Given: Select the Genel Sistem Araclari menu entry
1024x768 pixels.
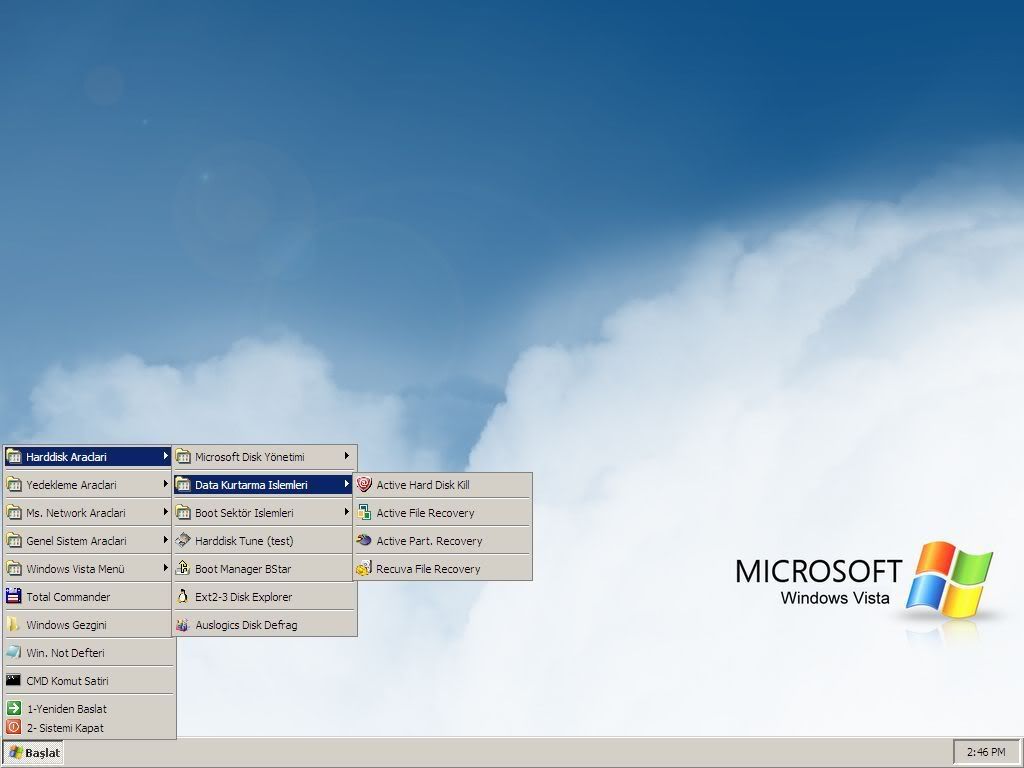Looking at the screenshot, I should (x=89, y=541).
